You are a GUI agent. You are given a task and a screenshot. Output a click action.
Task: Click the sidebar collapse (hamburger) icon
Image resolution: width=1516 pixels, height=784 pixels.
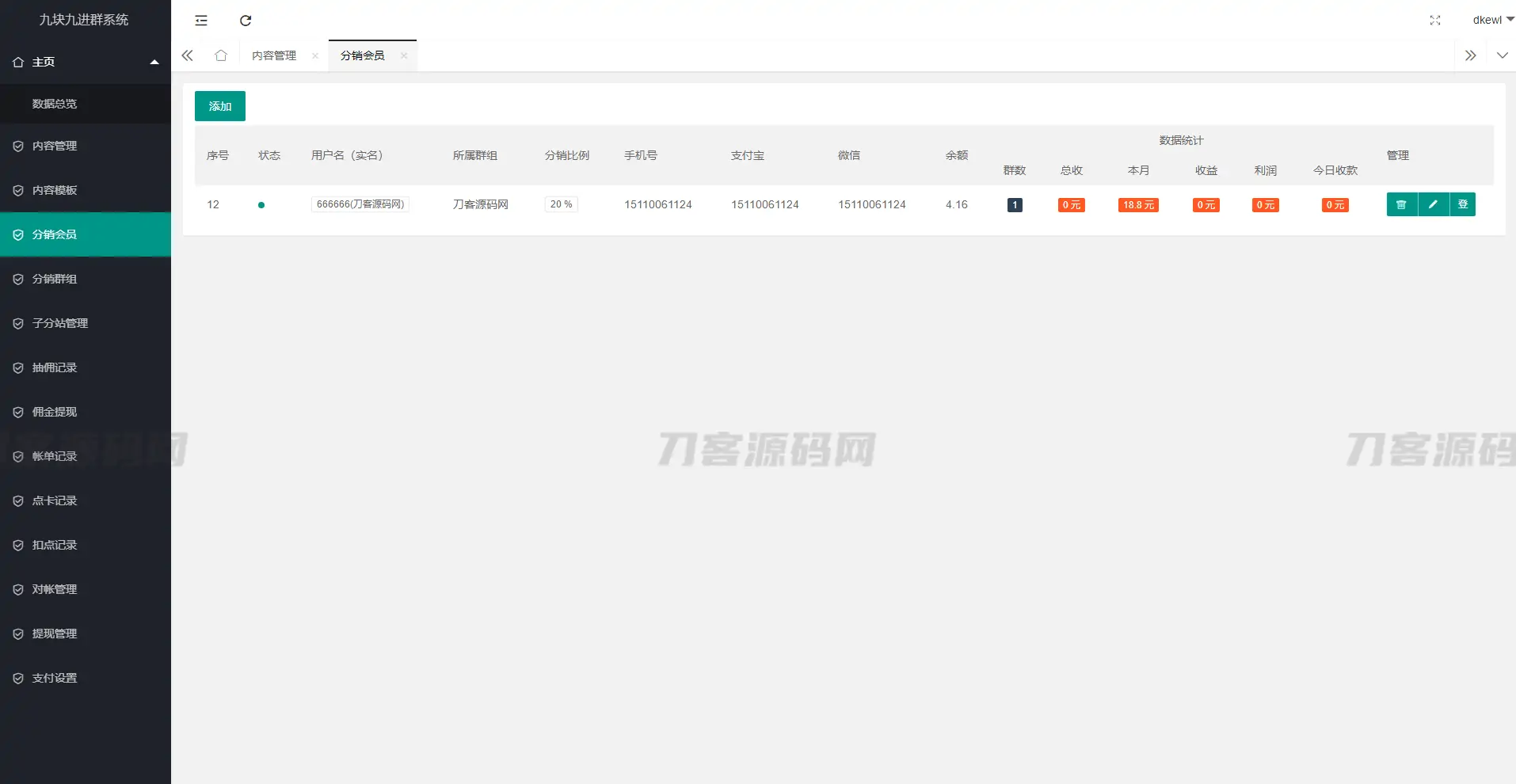(200, 21)
